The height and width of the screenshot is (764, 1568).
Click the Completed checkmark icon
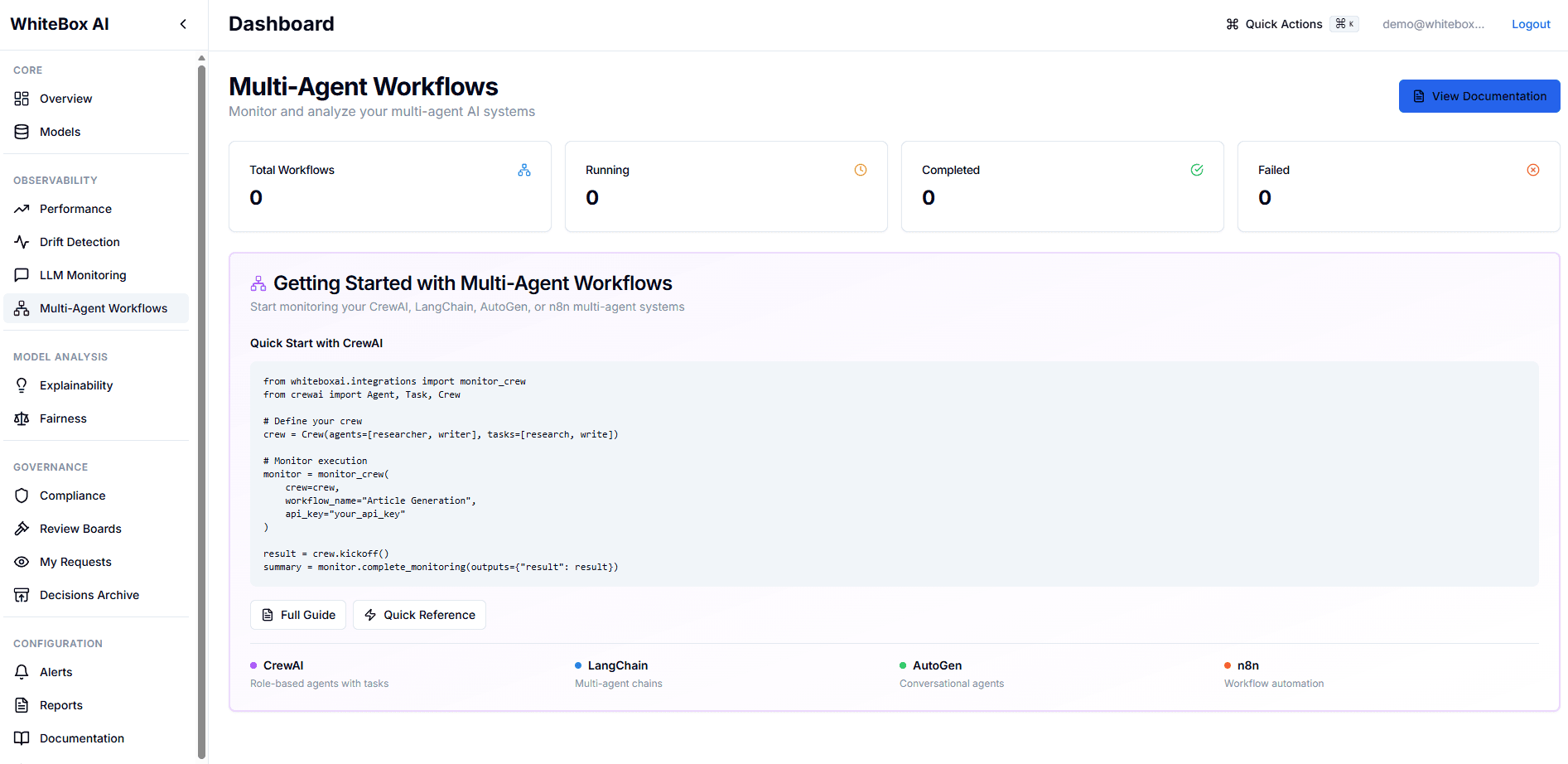point(1197,170)
